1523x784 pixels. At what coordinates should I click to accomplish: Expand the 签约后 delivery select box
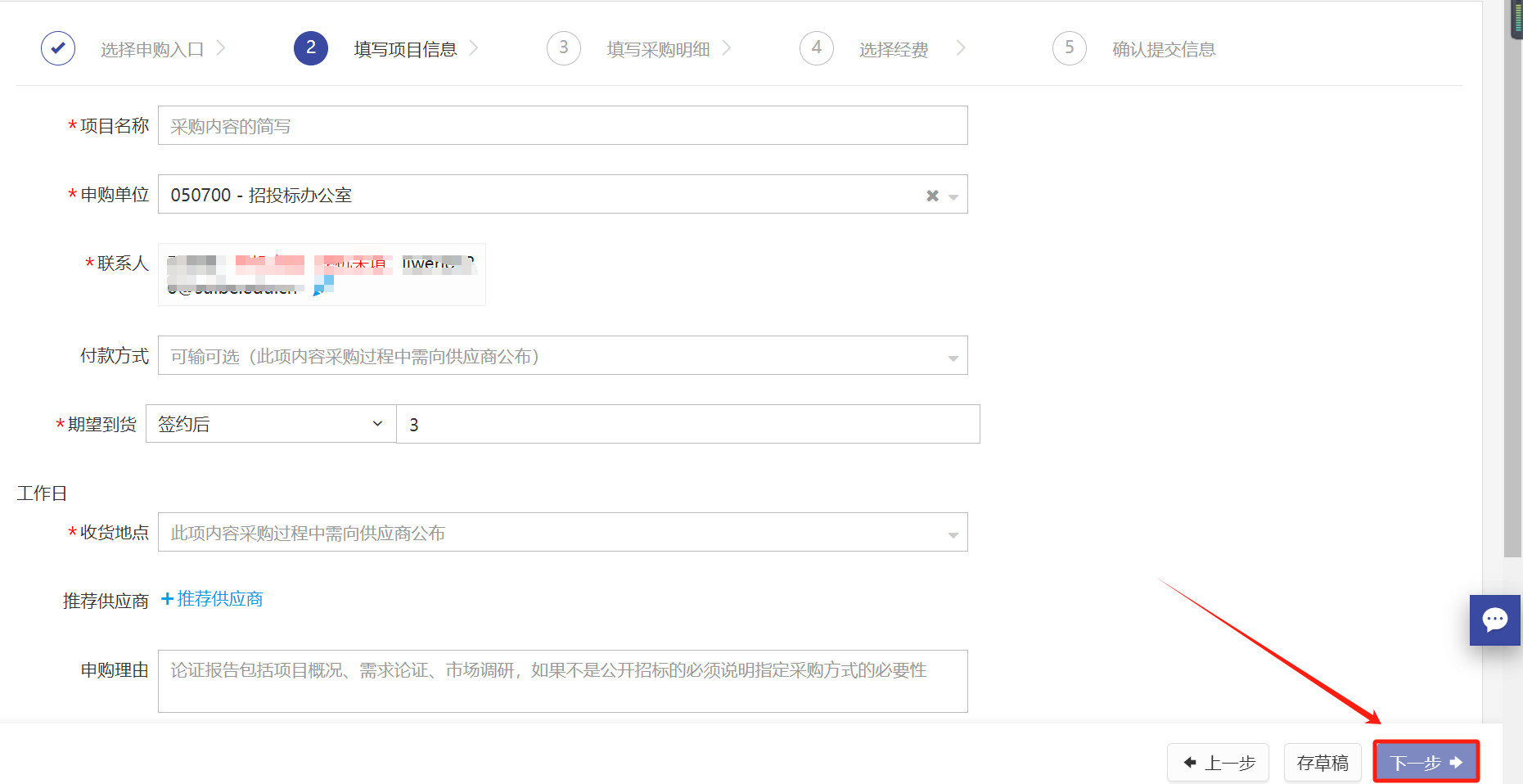270,424
